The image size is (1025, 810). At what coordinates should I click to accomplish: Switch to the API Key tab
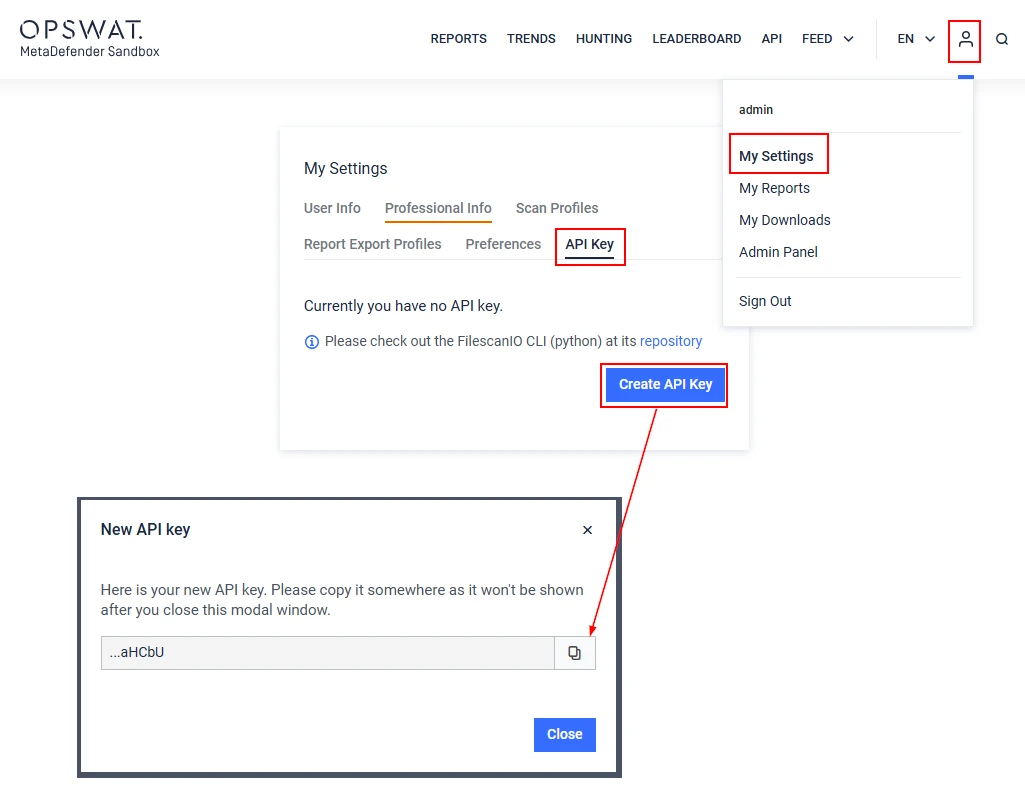tap(590, 244)
